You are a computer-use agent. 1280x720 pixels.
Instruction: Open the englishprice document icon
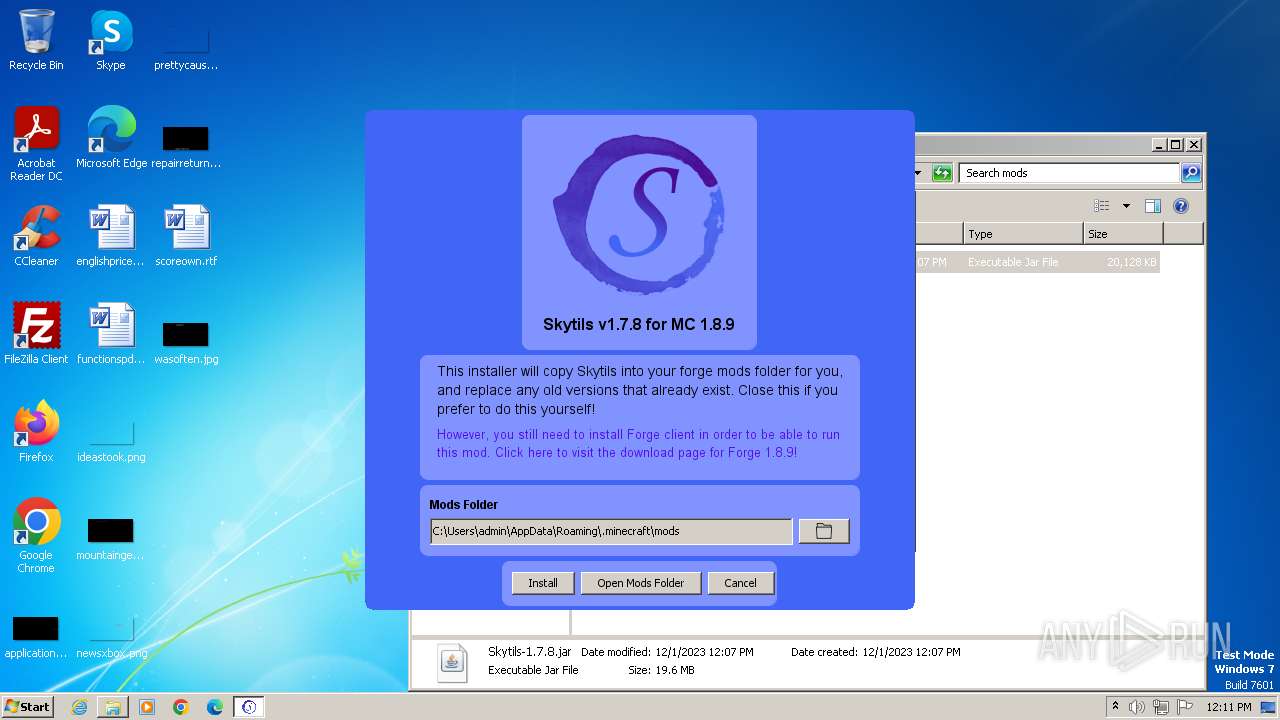point(111,236)
